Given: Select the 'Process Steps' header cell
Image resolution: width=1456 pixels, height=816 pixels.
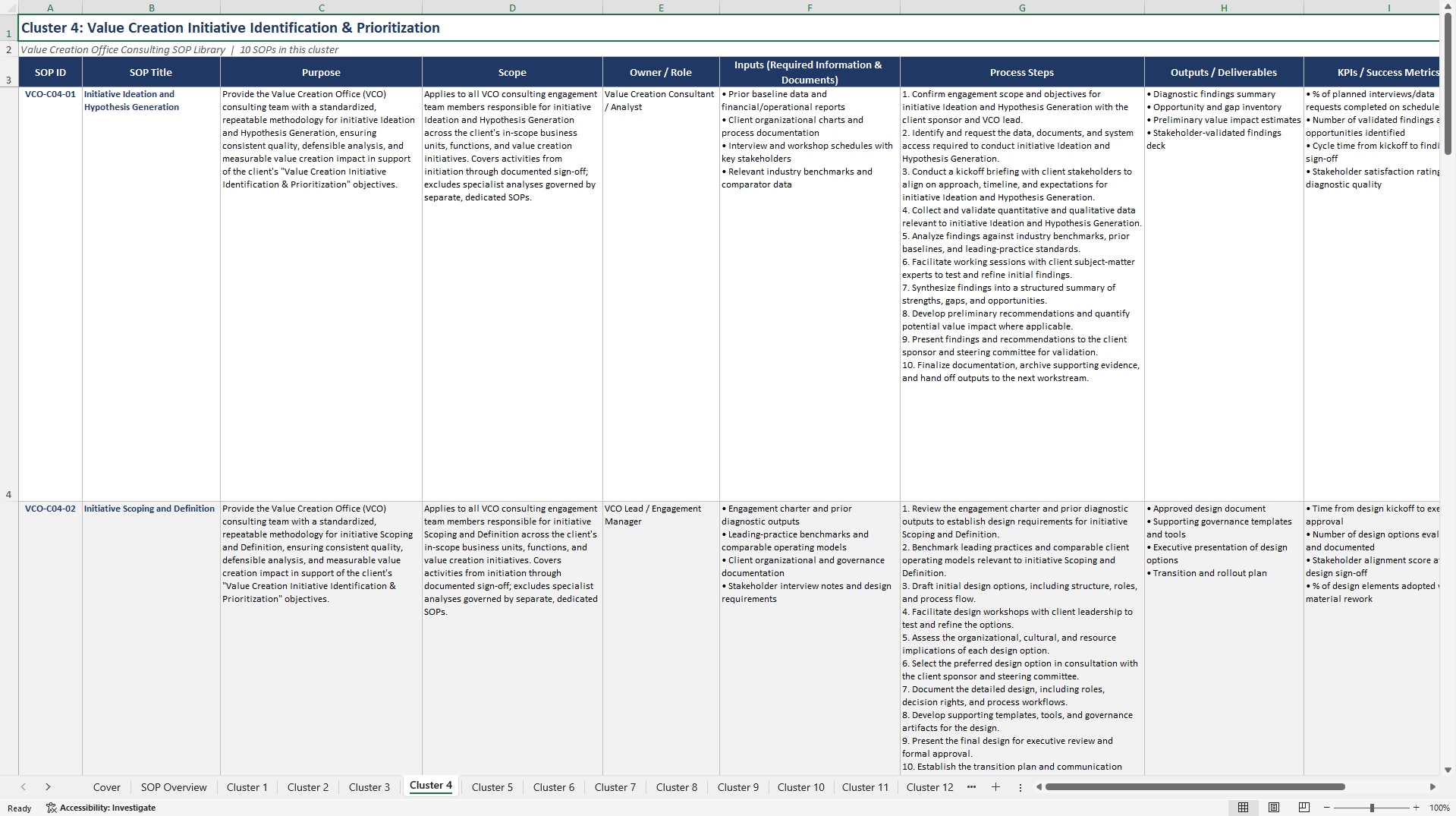Looking at the screenshot, I should 1022,73.
